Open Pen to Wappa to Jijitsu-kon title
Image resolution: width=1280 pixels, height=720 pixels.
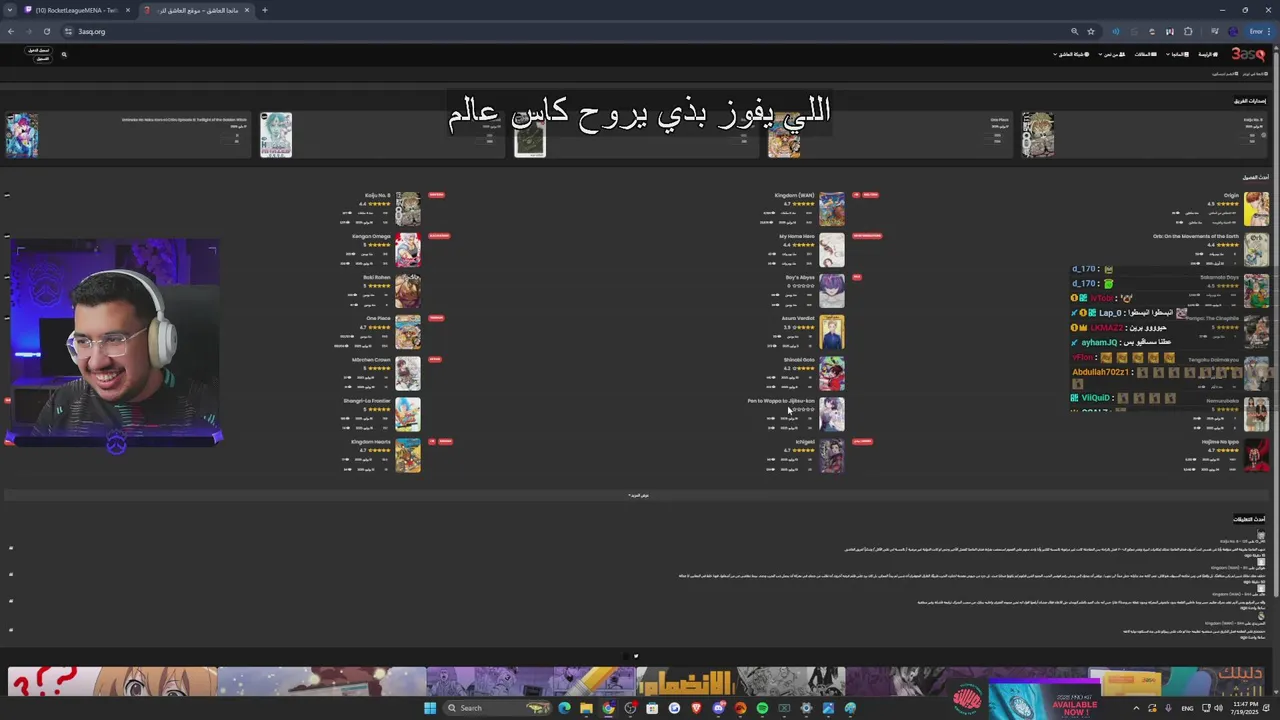coord(781,400)
